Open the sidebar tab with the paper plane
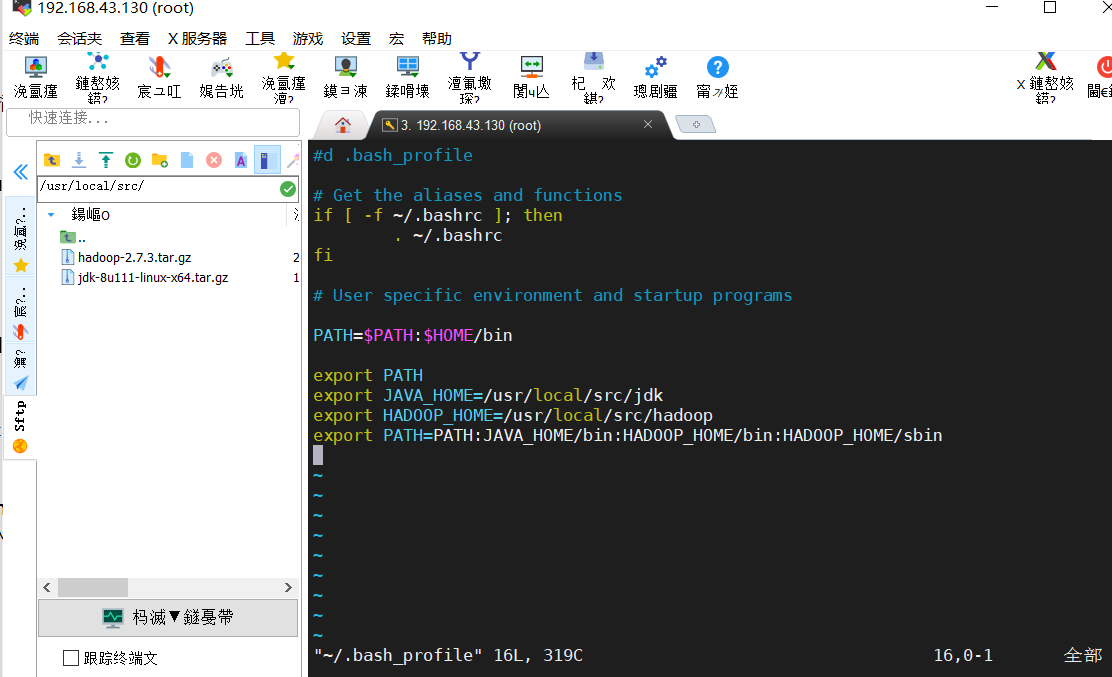 (x=20, y=369)
